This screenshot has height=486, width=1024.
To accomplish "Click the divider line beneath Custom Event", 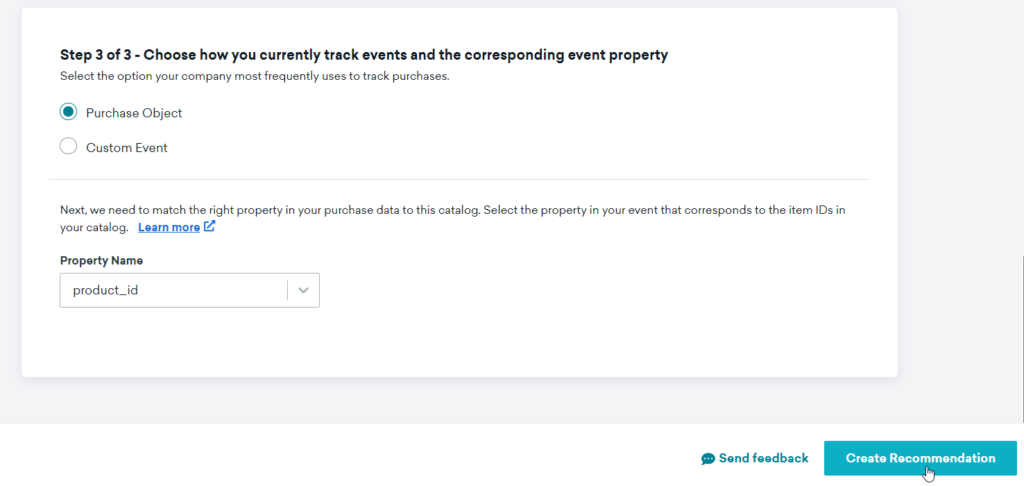I will [x=459, y=179].
